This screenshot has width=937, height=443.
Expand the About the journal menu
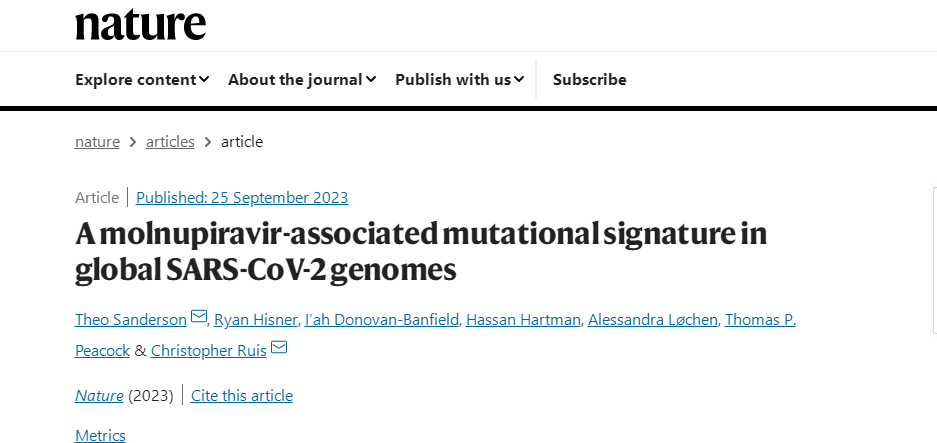302,80
